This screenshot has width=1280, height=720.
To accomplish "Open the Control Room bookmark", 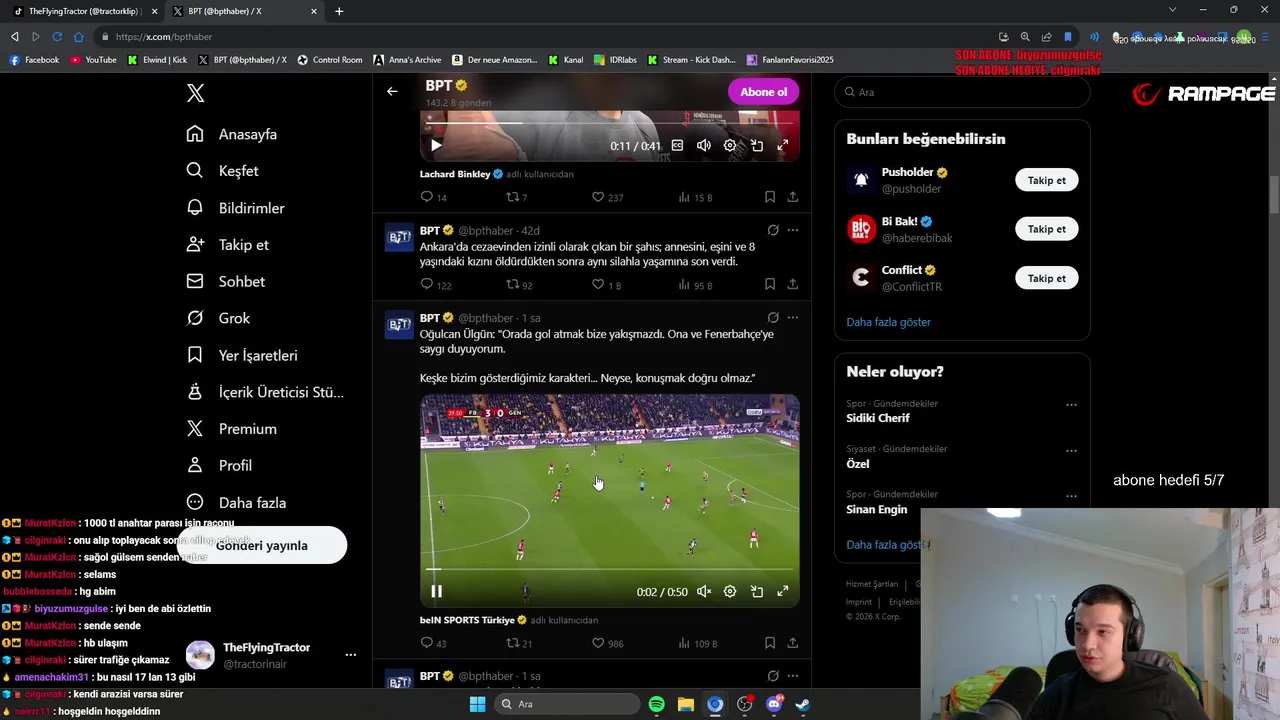I will pyautogui.click(x=330, y=60).
